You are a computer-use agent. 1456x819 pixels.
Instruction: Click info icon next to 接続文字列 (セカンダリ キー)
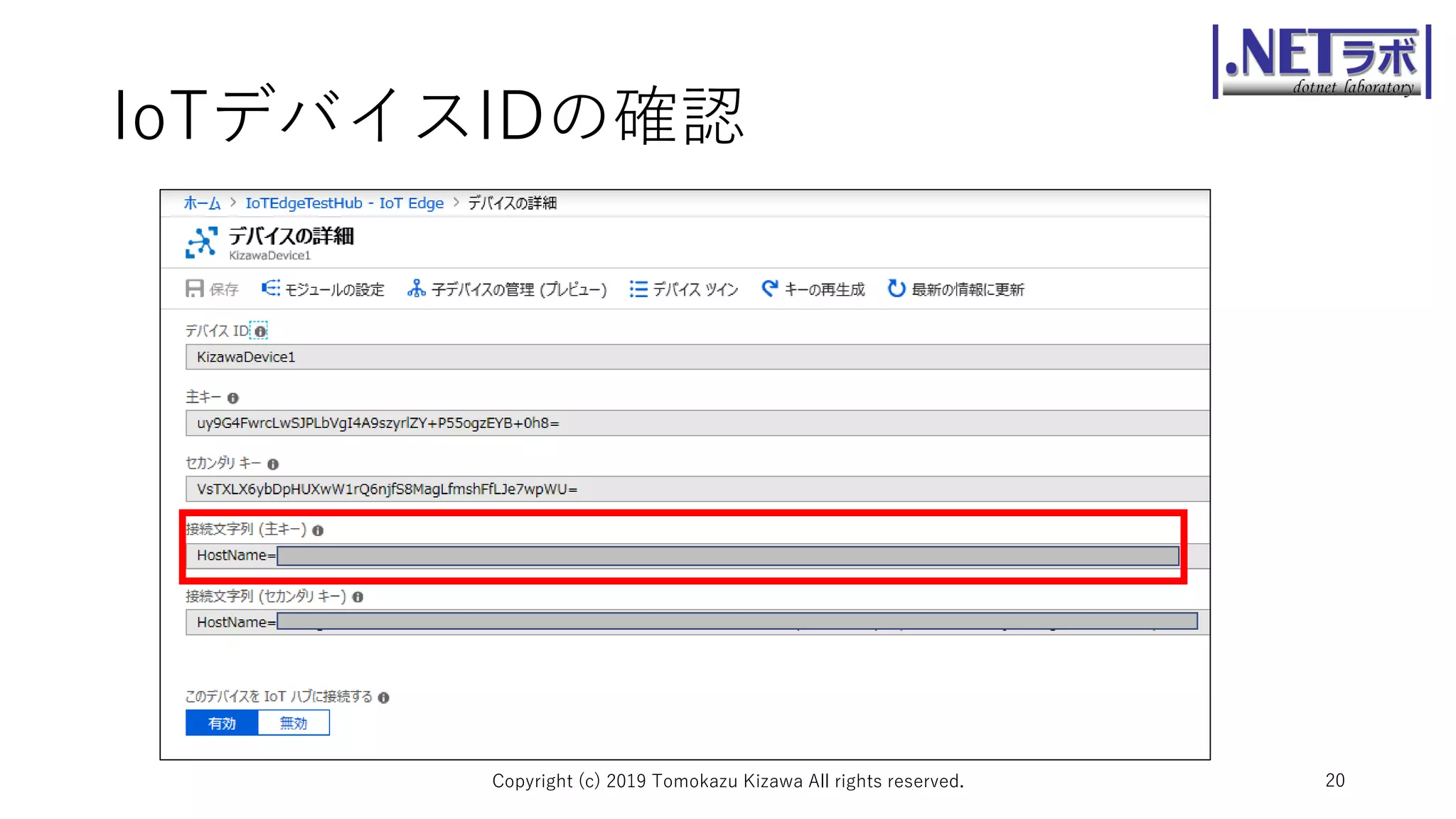(358, 597)
